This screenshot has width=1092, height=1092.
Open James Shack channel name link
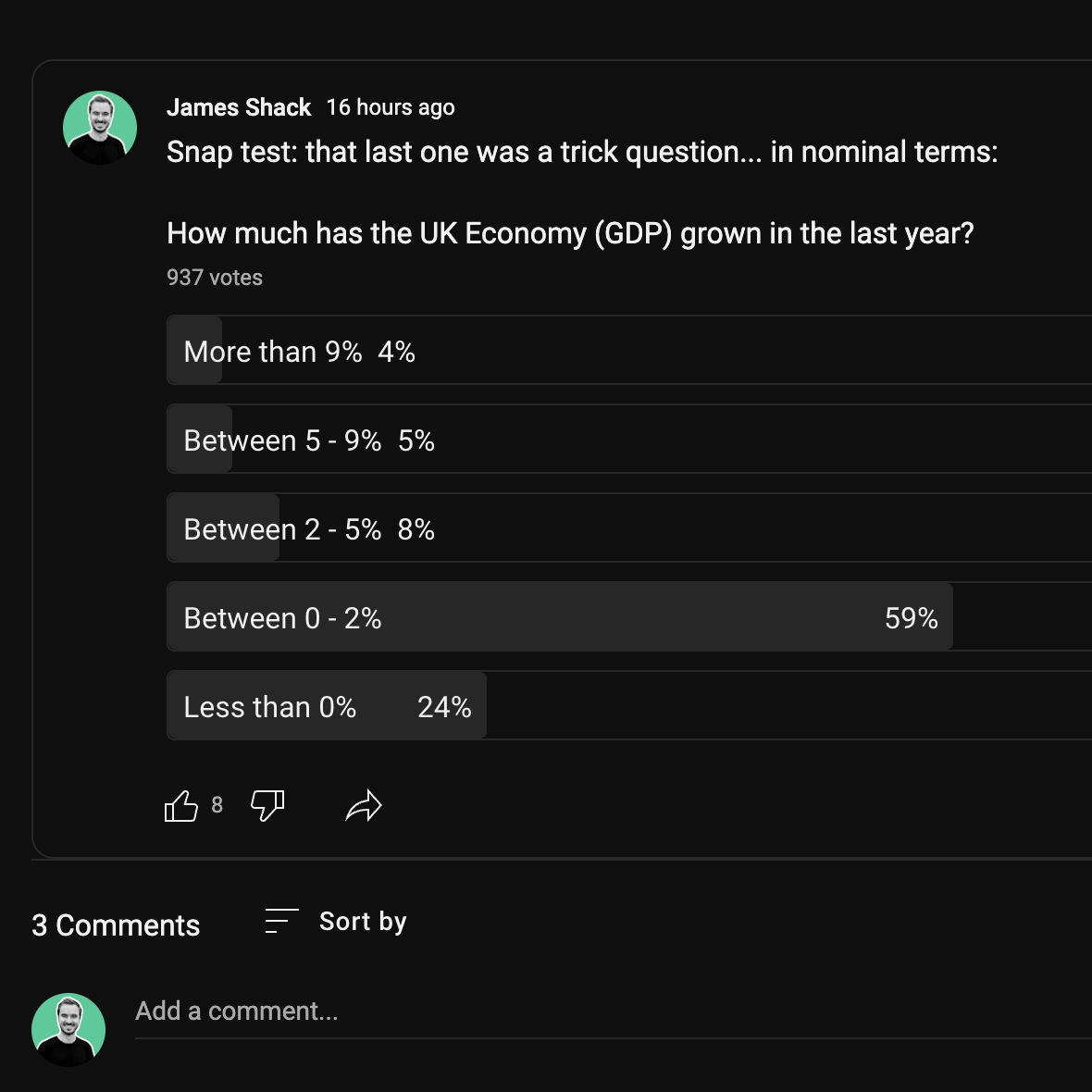coord(239,107)
